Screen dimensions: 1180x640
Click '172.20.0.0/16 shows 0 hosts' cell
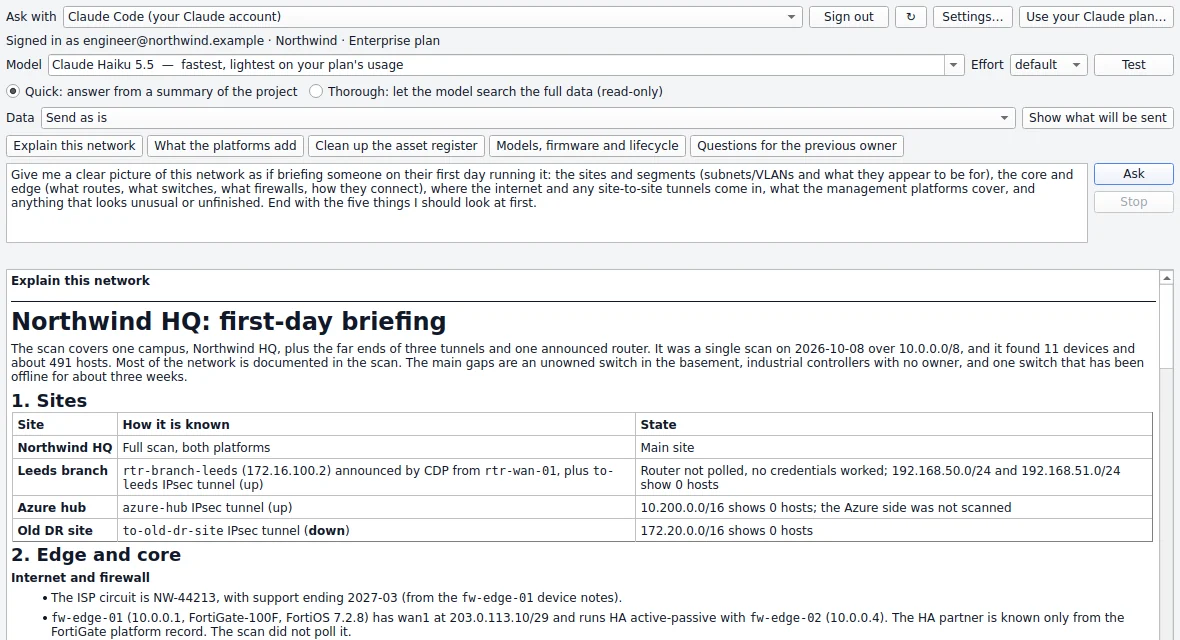893,530
